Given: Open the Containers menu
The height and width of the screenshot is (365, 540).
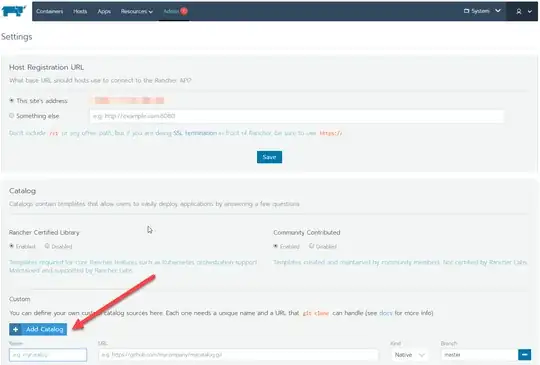Looking at the screenshot, I should click(x=50, y=11).
